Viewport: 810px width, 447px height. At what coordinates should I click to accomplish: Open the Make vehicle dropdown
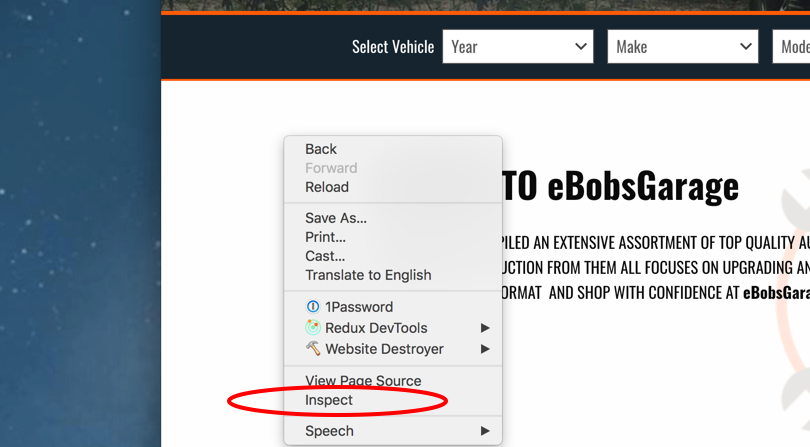point(682,47)
